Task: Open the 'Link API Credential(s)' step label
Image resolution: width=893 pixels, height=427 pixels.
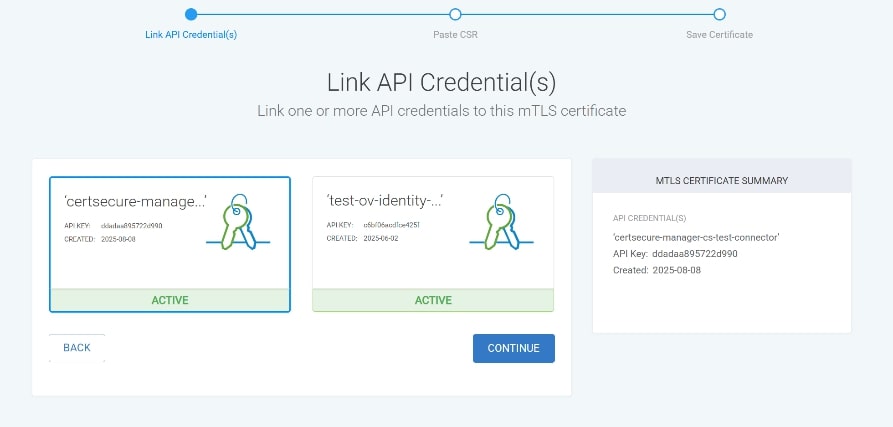Action: 191,35
